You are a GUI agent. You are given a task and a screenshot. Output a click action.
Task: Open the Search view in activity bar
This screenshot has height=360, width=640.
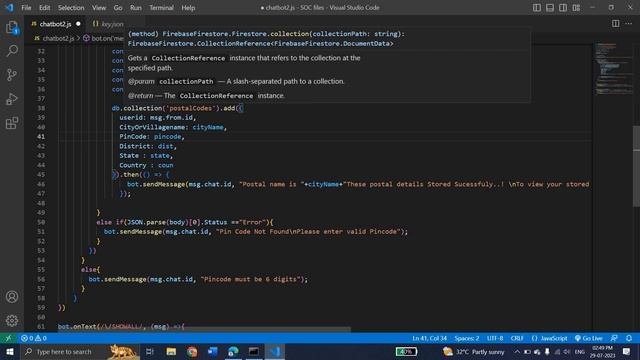click(12, 51)
